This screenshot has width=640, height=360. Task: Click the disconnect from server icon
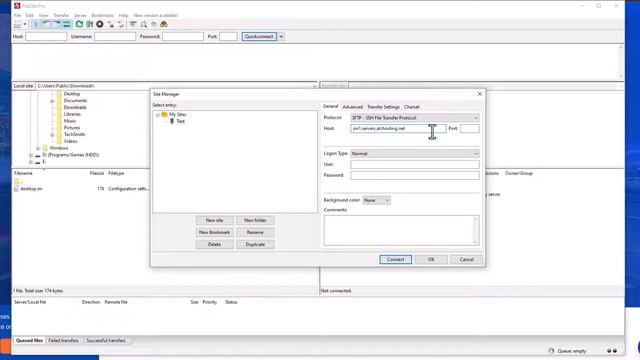click(x=111, y=24)
